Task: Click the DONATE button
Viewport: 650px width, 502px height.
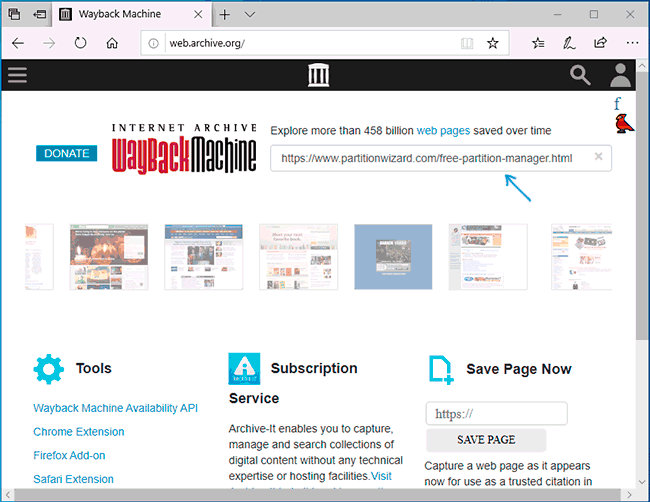Action: [67, 153]
